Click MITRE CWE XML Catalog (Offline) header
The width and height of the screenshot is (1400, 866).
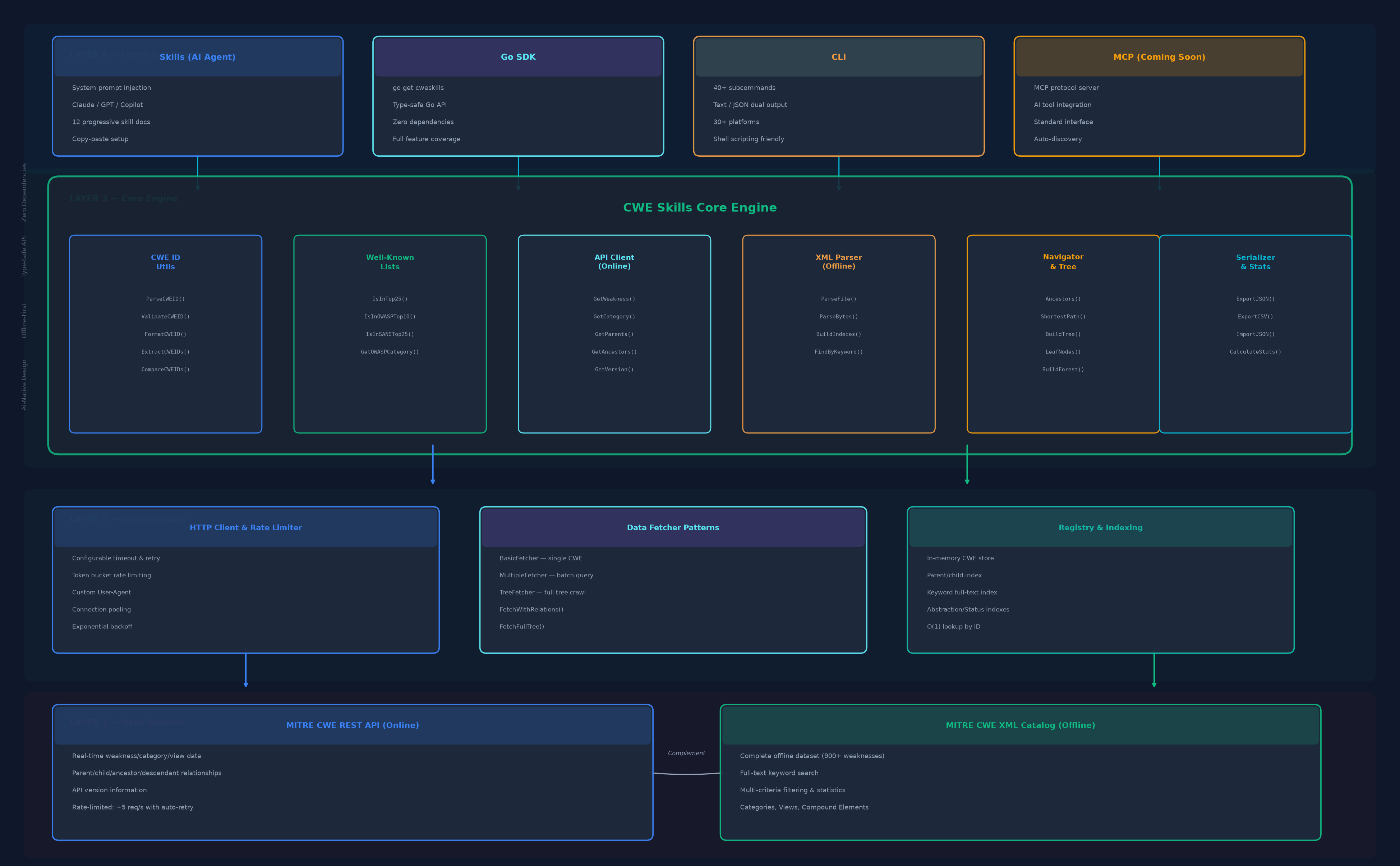pos(1020,725)
